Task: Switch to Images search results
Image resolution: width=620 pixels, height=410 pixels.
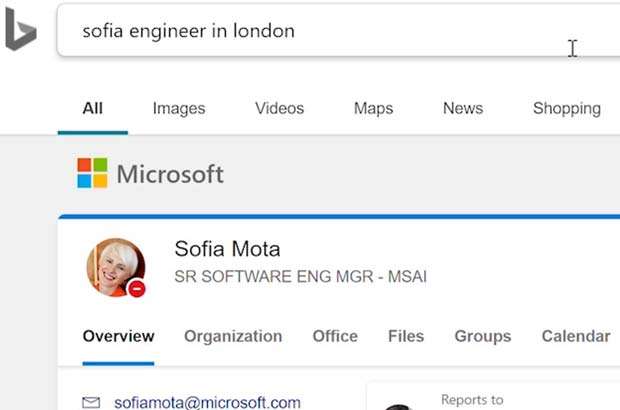Action: [x=179, y=108]
